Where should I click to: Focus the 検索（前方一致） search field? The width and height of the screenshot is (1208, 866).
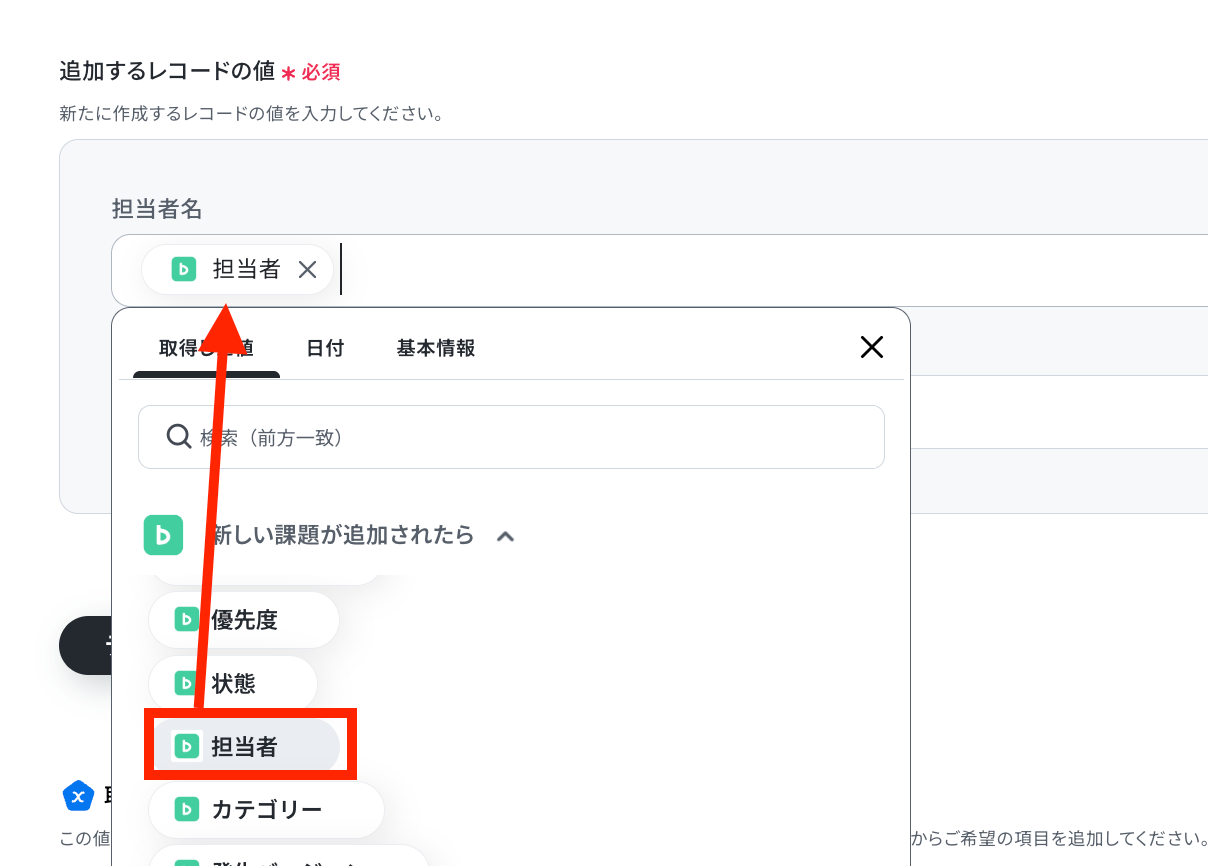(511, 437)
